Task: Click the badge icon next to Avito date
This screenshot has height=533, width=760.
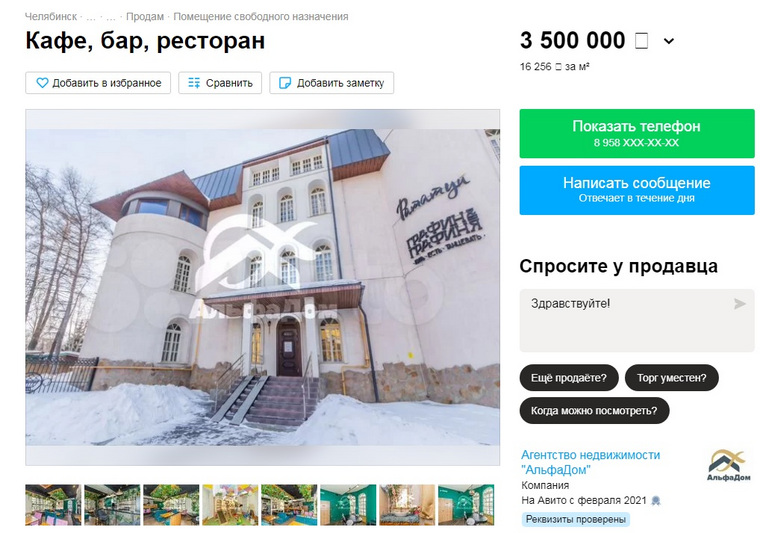Action: 655,501
